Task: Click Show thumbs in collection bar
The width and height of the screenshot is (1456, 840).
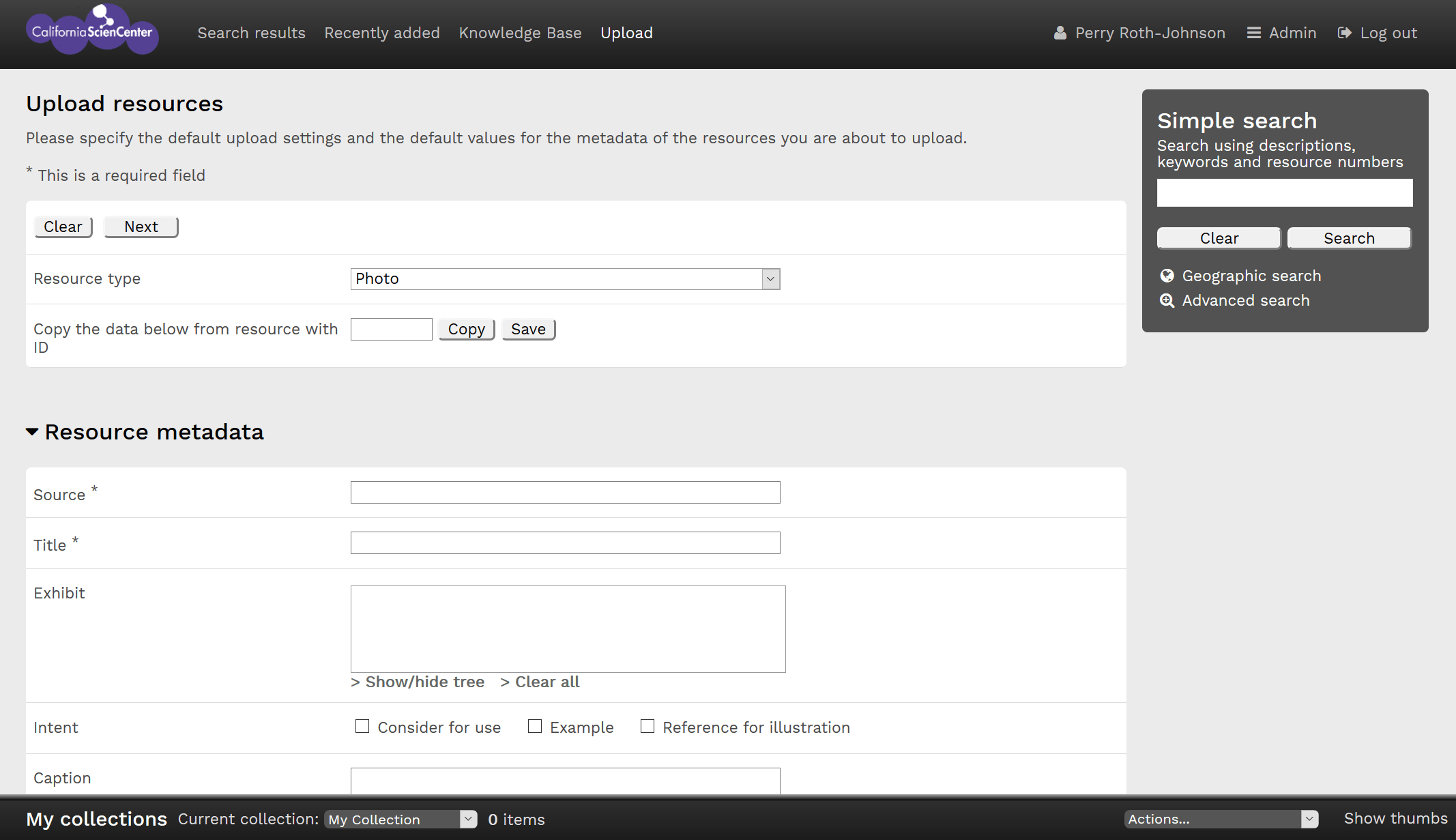Action: point(1395,818)
